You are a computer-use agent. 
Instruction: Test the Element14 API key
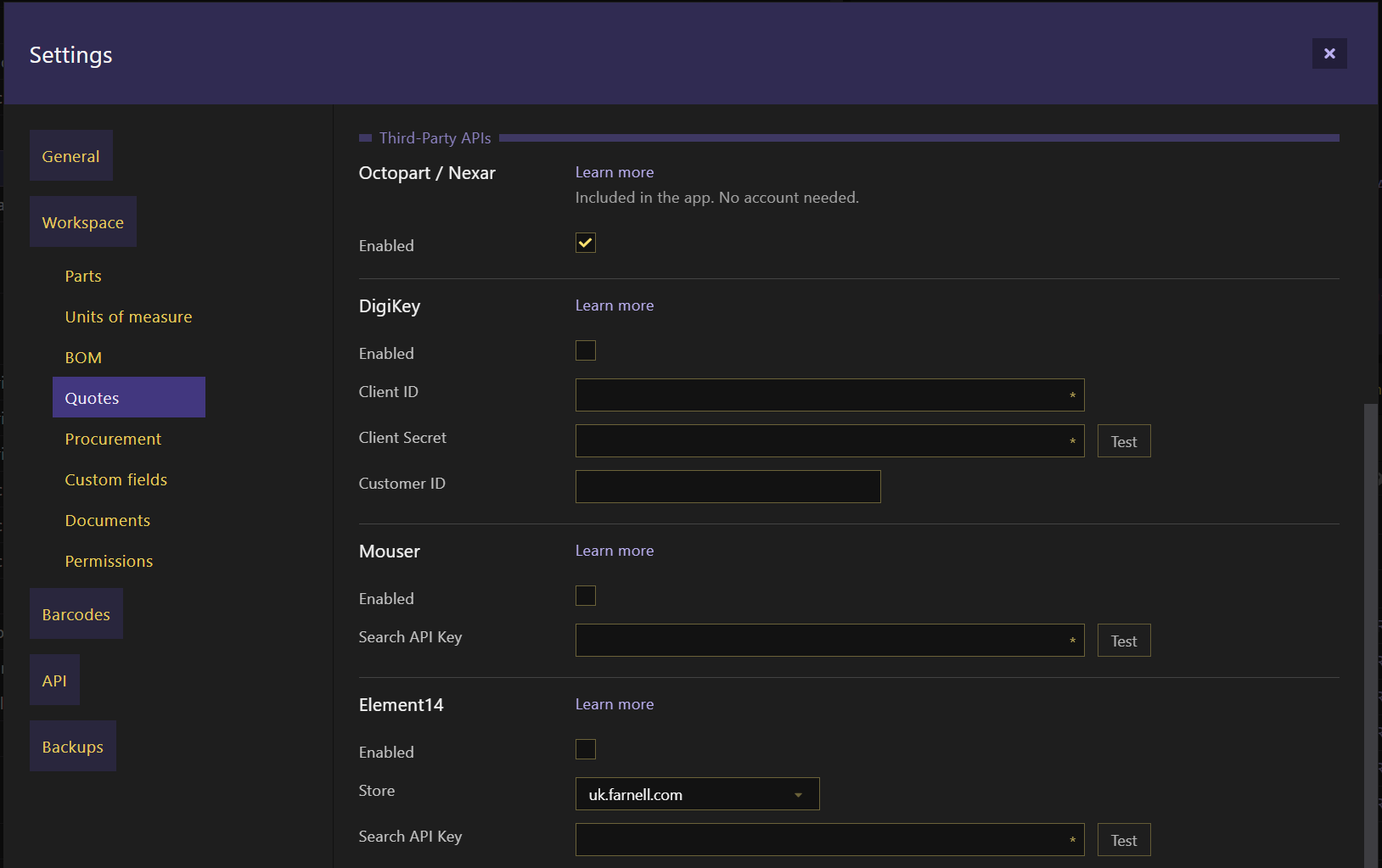pos(1124,840)
